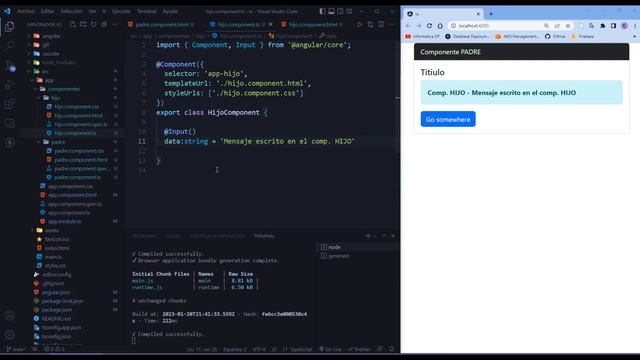The height and width of the screenshot is (360, 640).
Task: Add a new terminal with plus icon
Action: tap(368, 236)
